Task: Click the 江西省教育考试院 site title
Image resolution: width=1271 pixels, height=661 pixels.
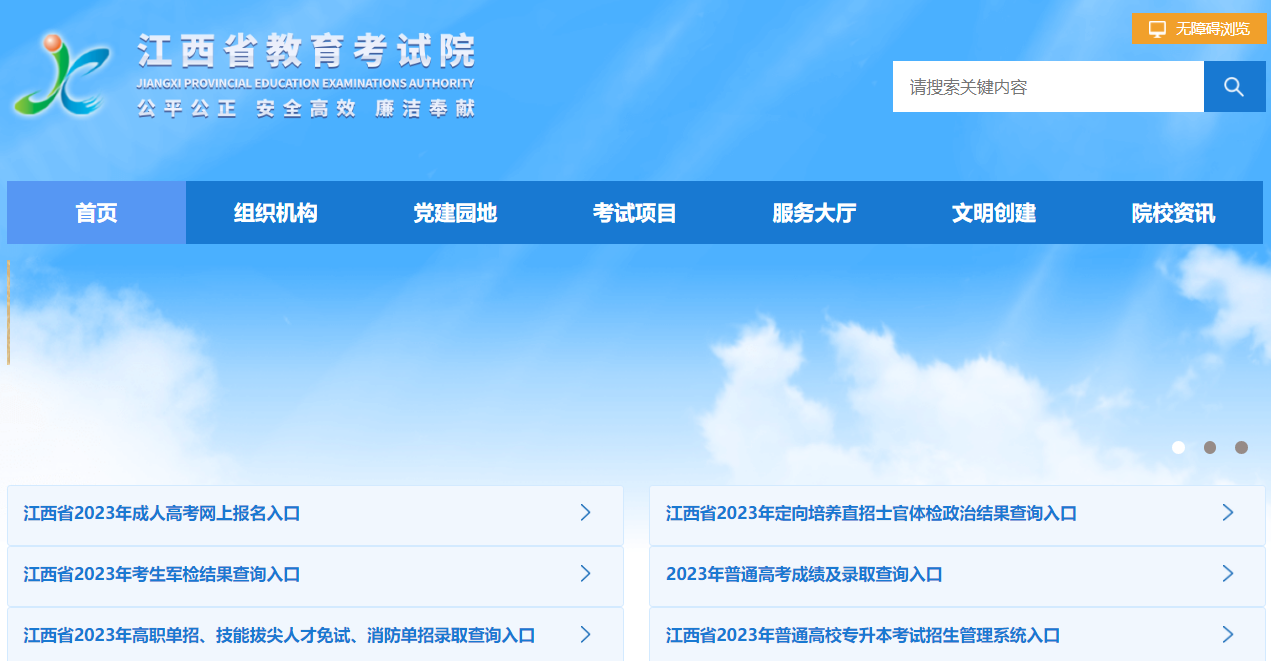Action: click(x=306, y=51)
